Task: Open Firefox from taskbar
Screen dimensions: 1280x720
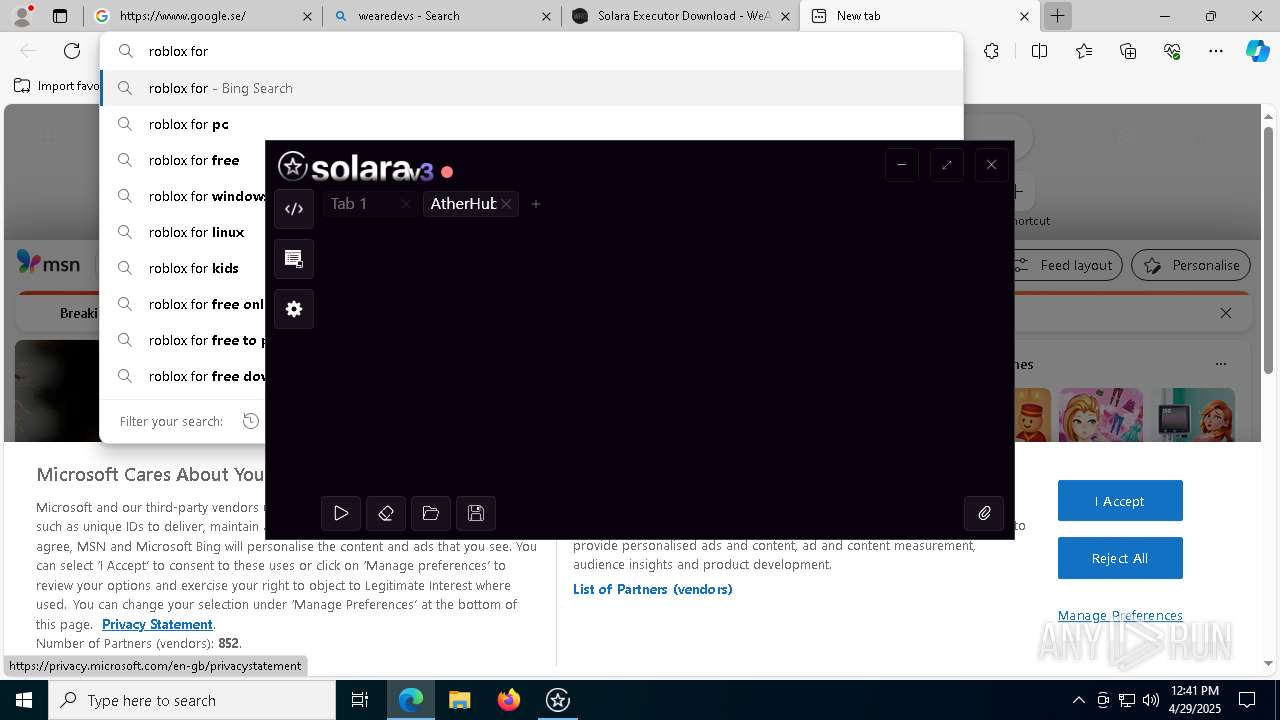Action: (509, 700)
